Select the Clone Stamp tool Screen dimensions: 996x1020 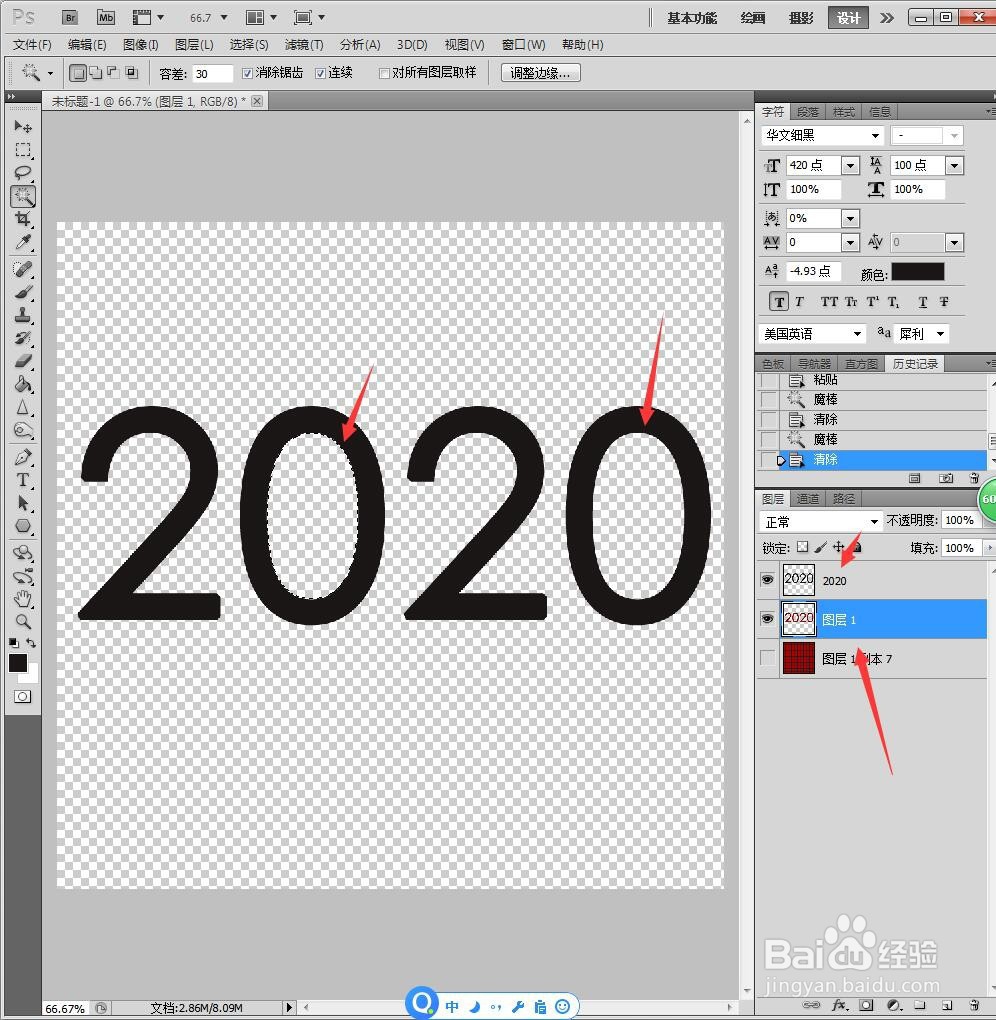pyautogui.click(x=23, y=315)
